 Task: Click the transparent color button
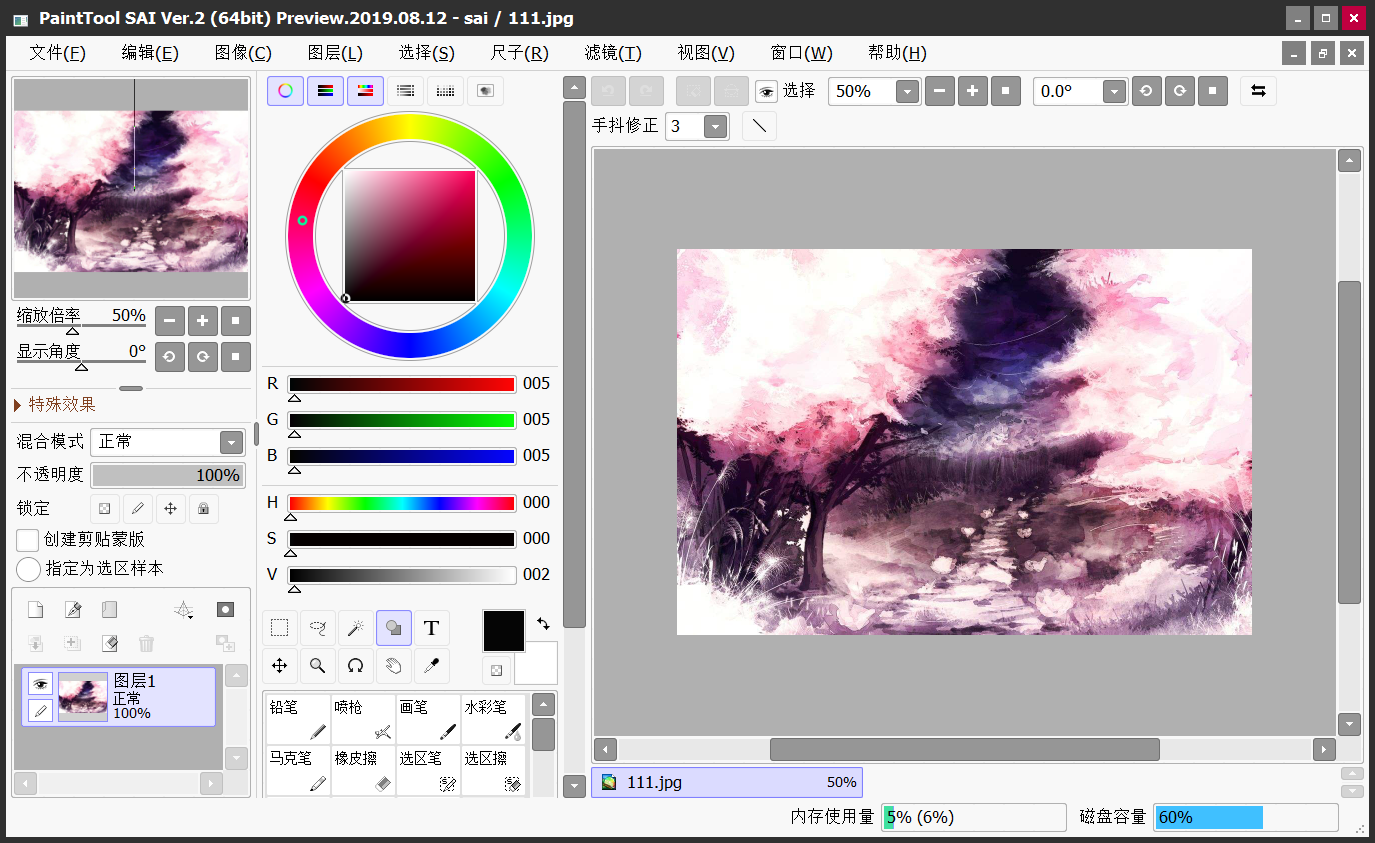pos(496,670)
